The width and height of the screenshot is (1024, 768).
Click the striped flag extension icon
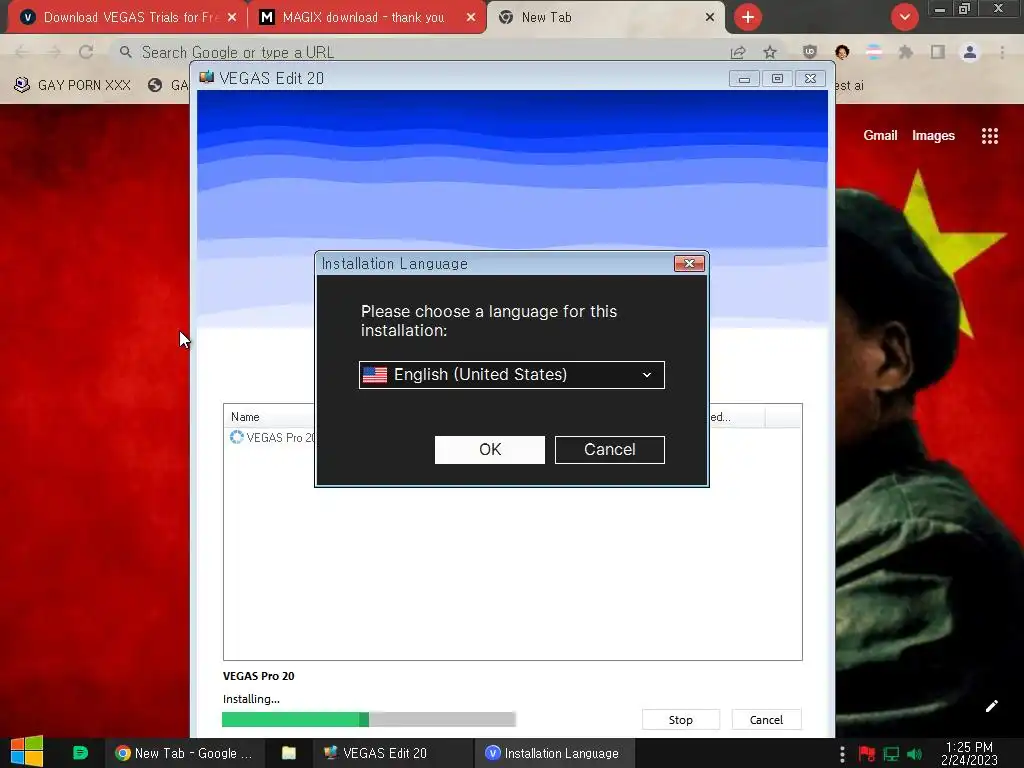[874, 52]
